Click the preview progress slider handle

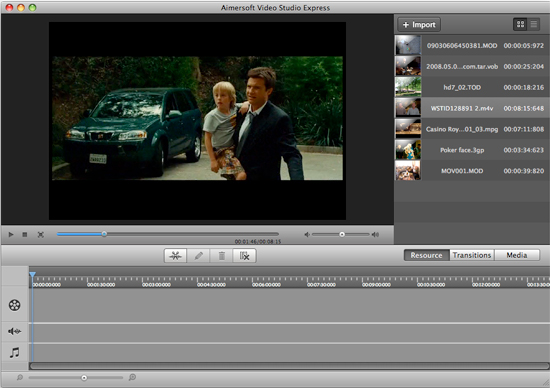point(104,234)
